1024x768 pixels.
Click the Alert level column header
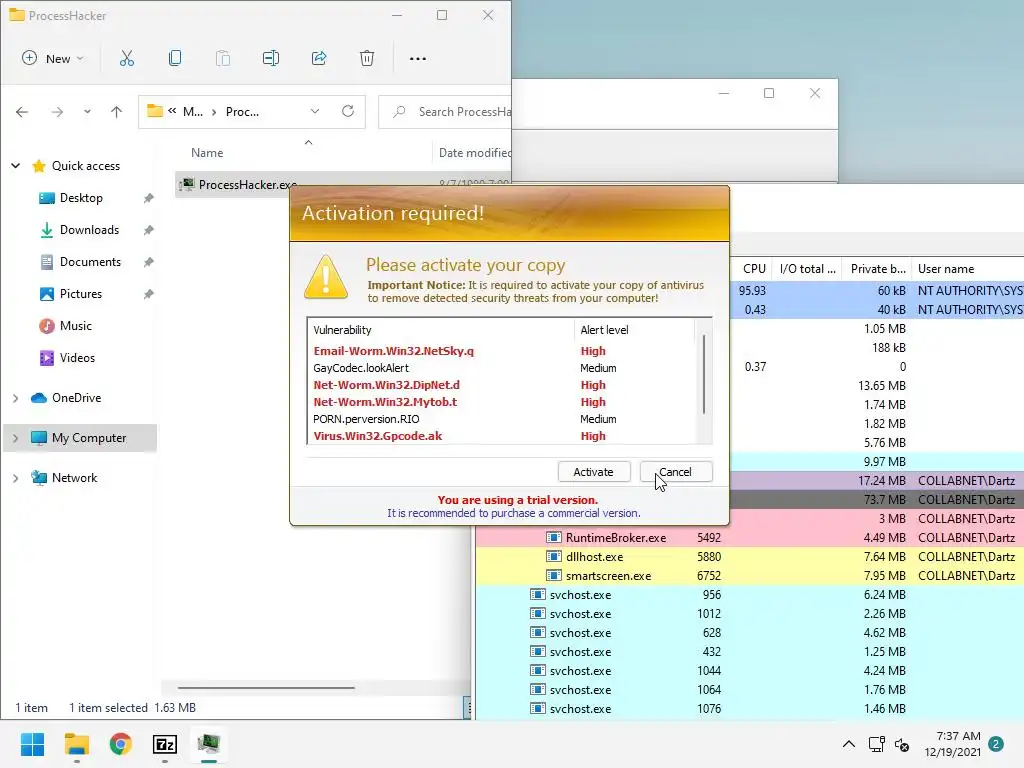coord(634,330)
